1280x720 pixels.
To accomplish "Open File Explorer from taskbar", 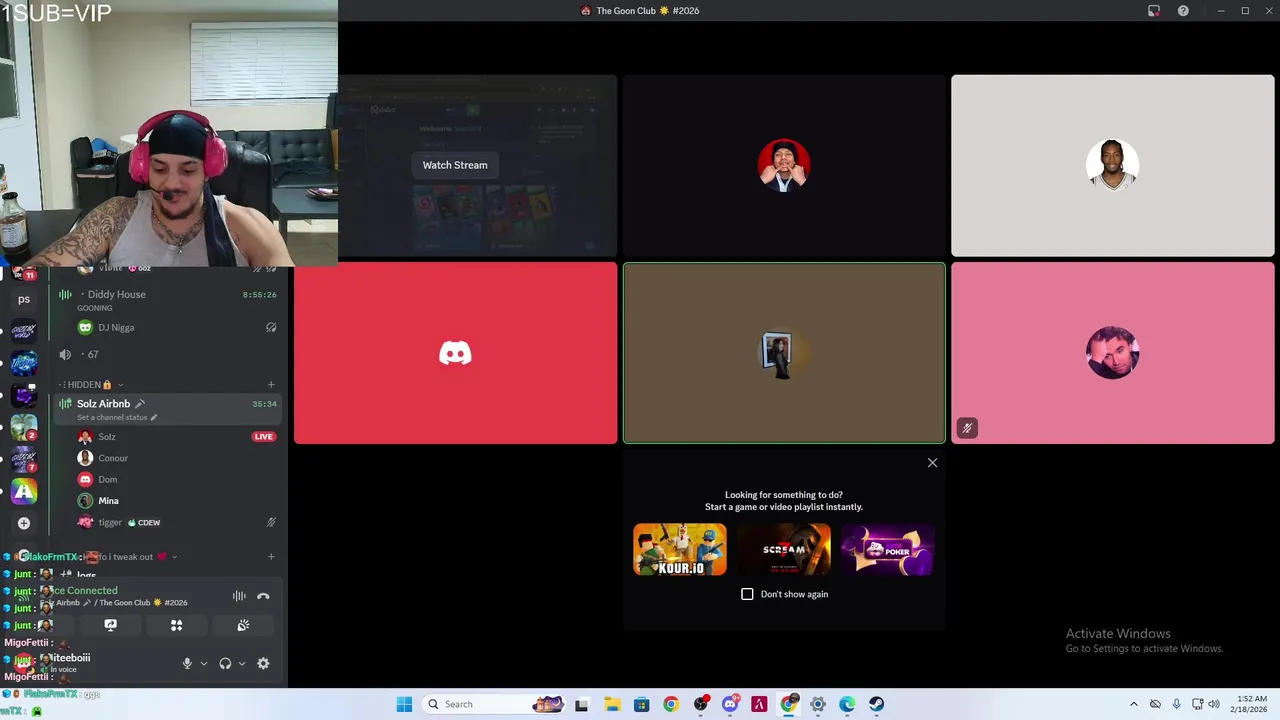I will (612, 704).
